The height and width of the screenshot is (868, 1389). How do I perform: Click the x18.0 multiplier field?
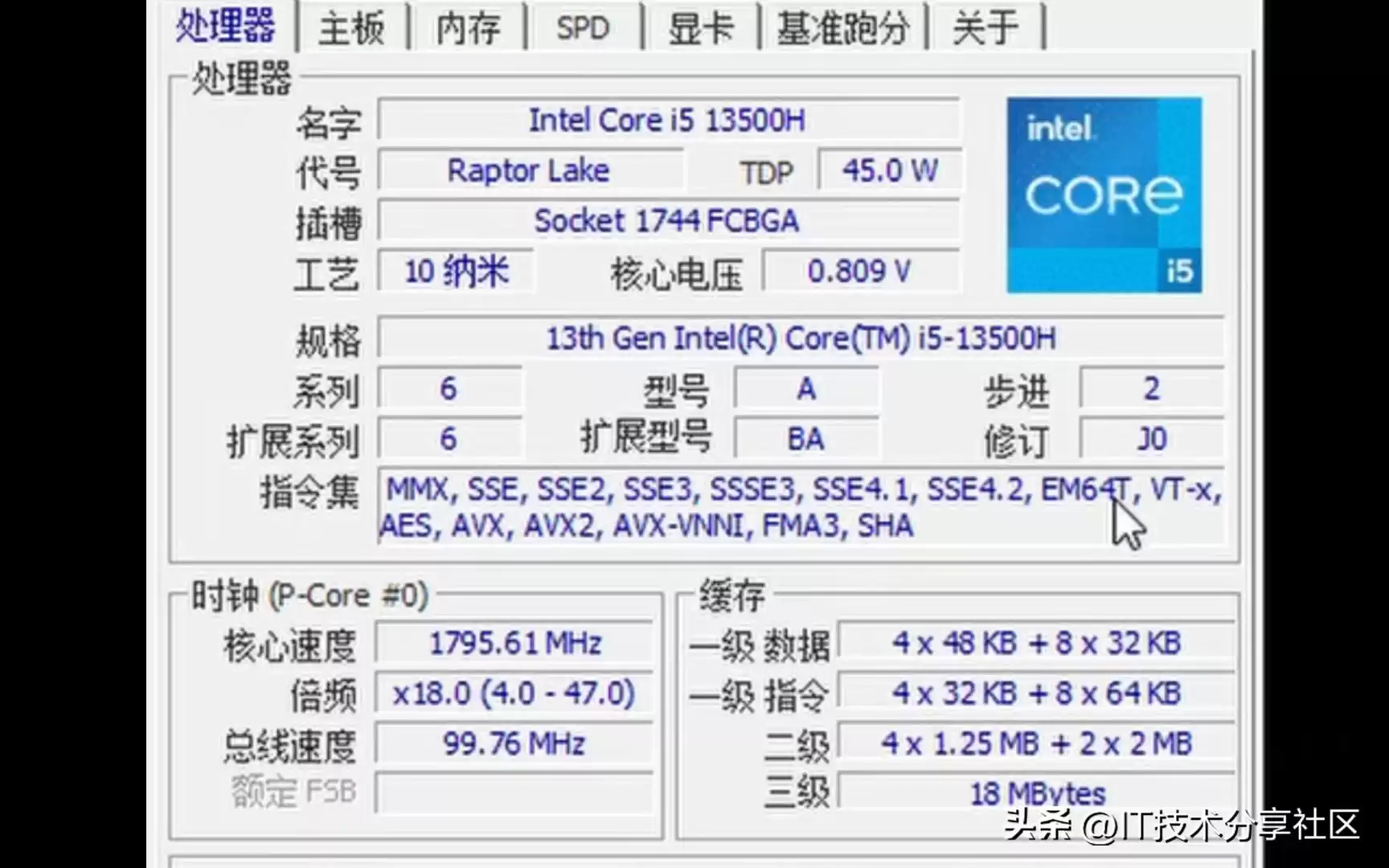pos(514,692)
